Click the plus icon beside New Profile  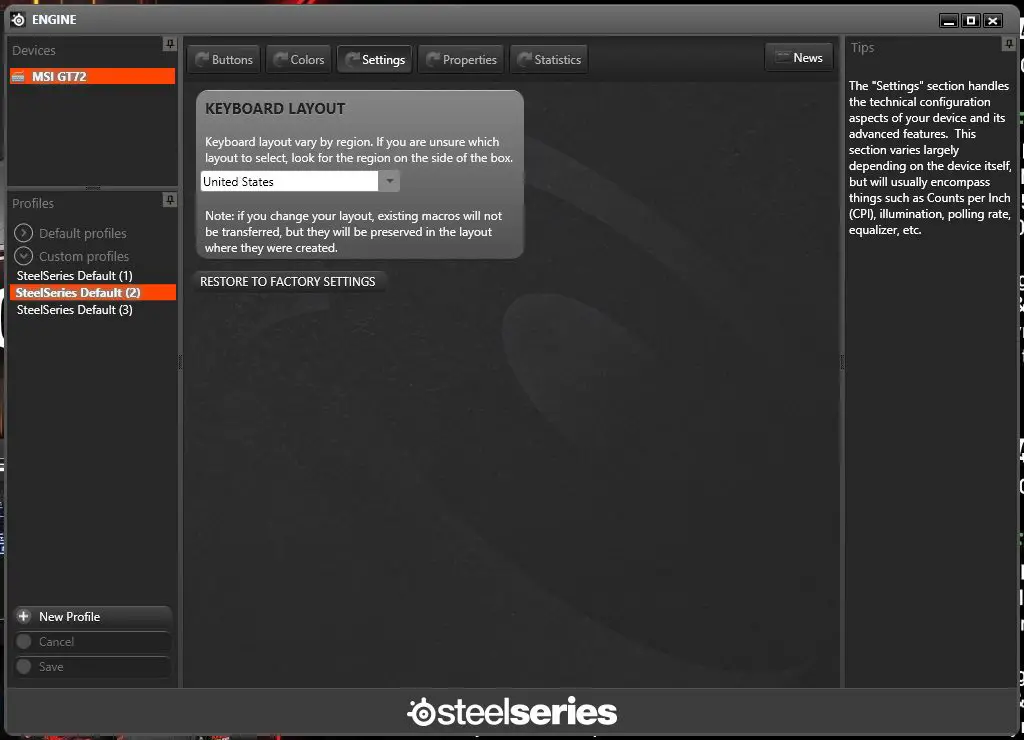point(24,616)
